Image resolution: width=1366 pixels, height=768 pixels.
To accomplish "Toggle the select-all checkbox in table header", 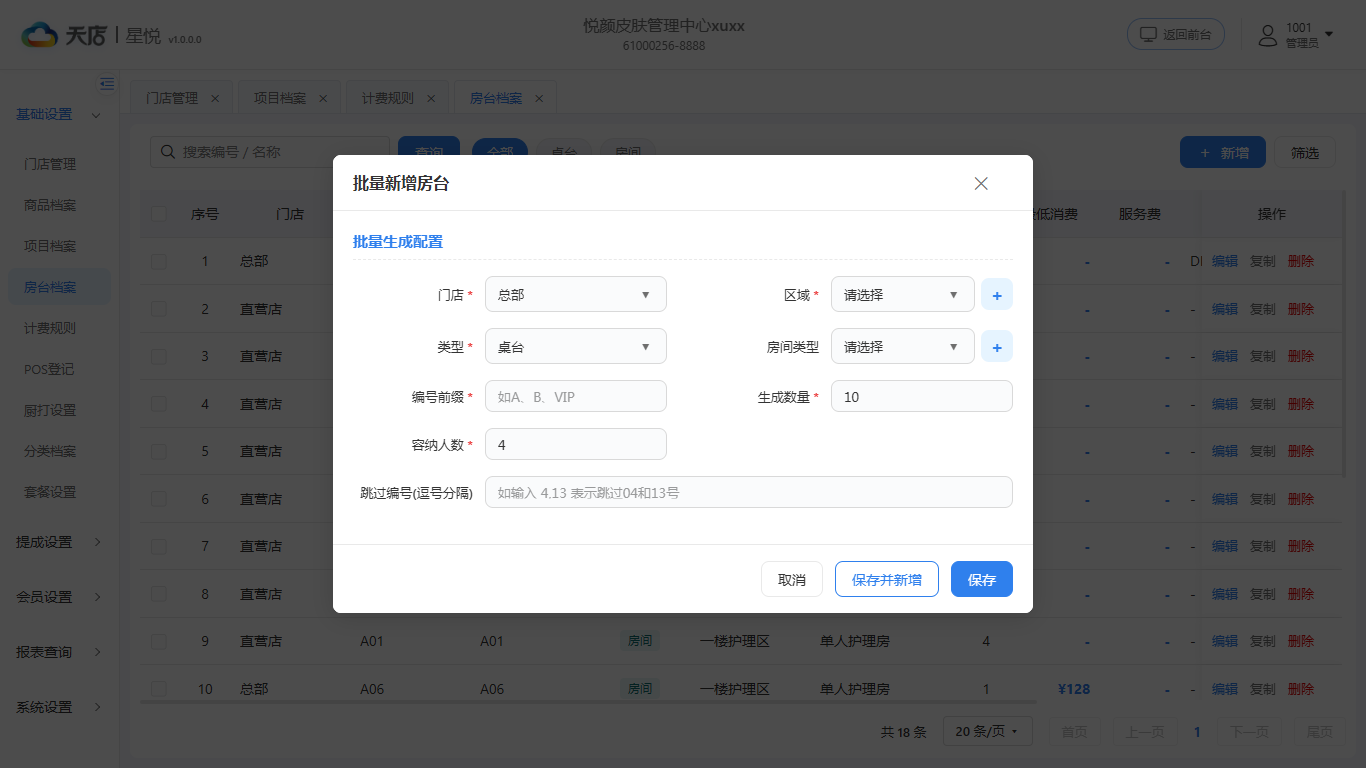I will (159, 213).
